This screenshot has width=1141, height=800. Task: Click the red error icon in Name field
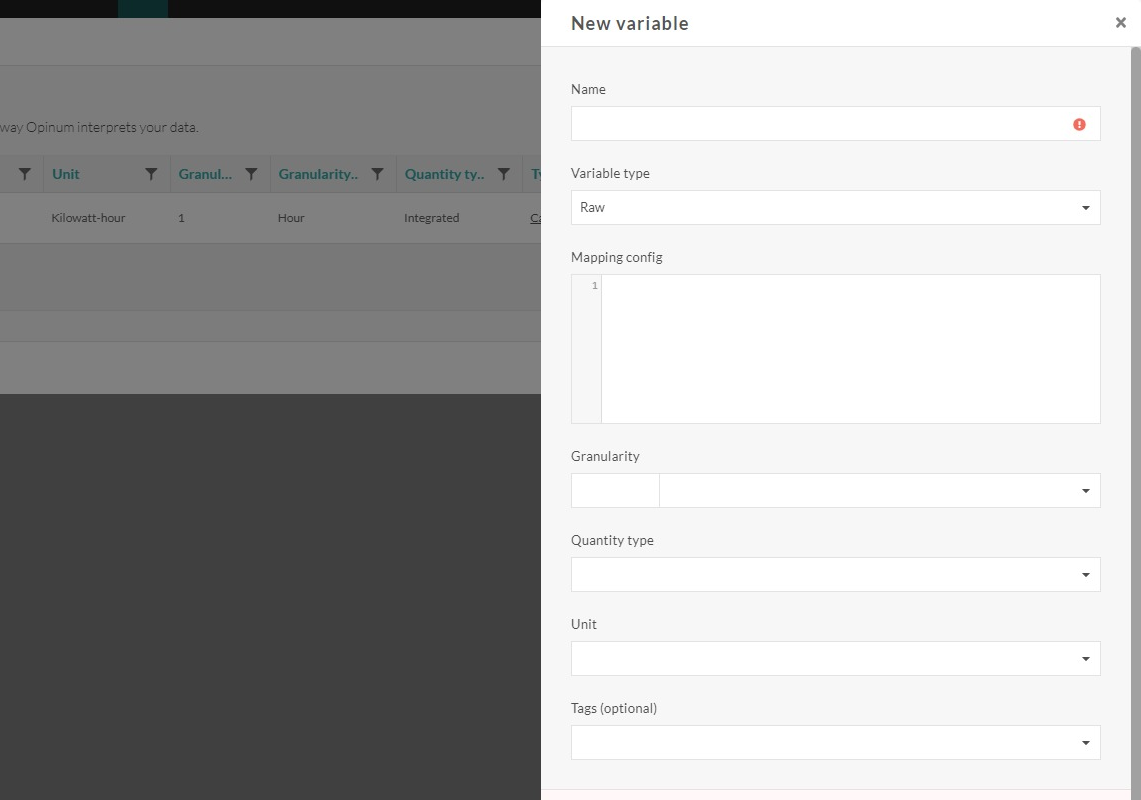coord(1079,124)
